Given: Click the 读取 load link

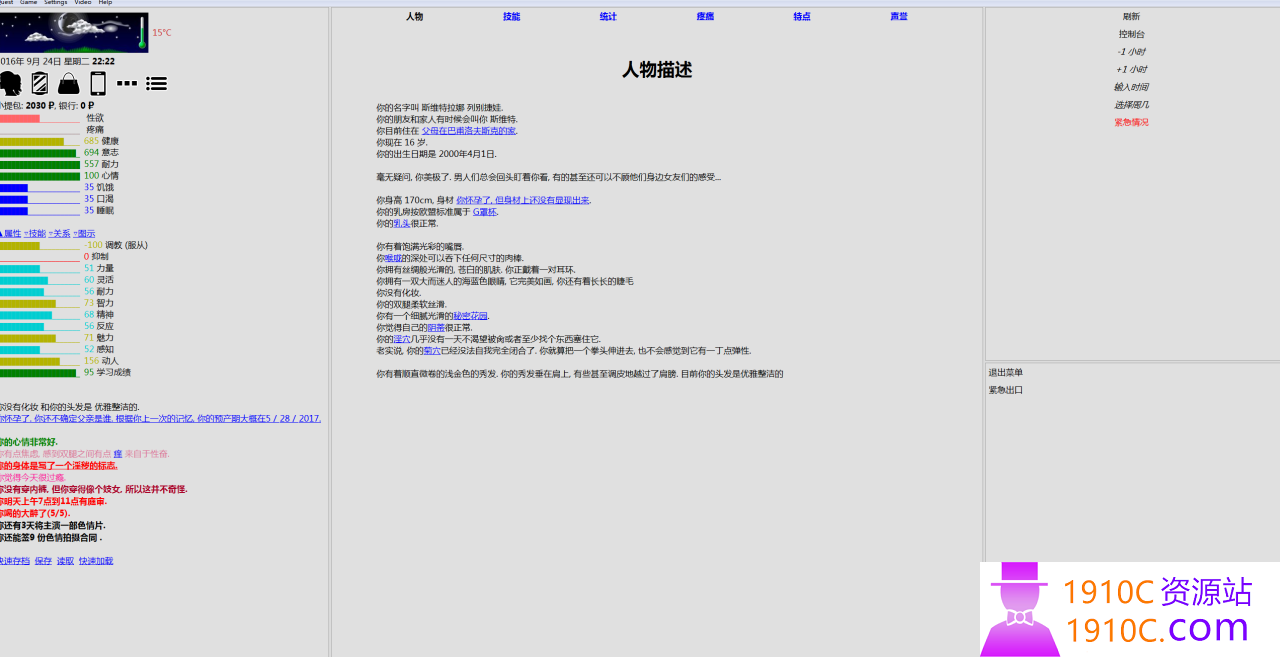Looking at the screenshot, I should [x=65, y=561].
